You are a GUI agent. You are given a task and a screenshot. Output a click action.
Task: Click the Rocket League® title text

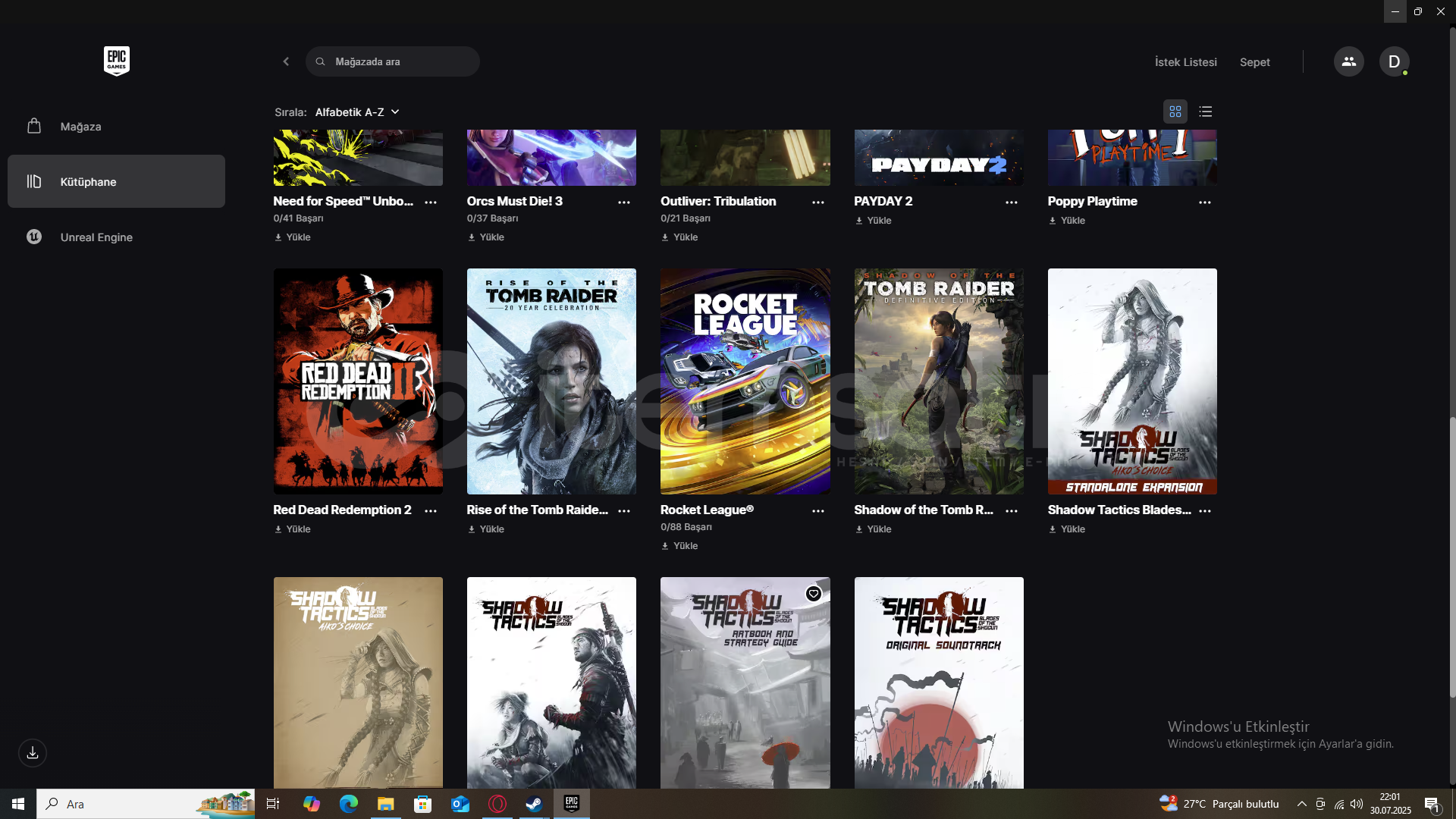[x=707, y=510]
